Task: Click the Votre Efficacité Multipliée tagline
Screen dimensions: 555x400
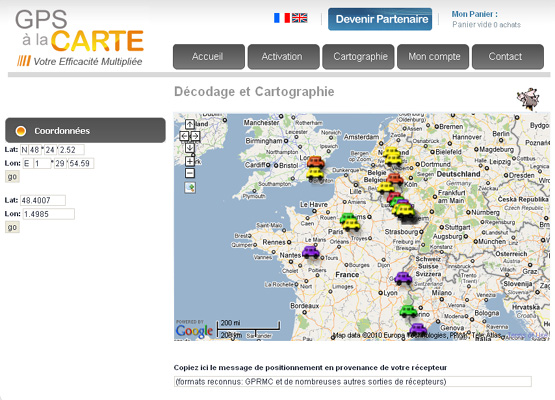Action: (x=87, y=62)
